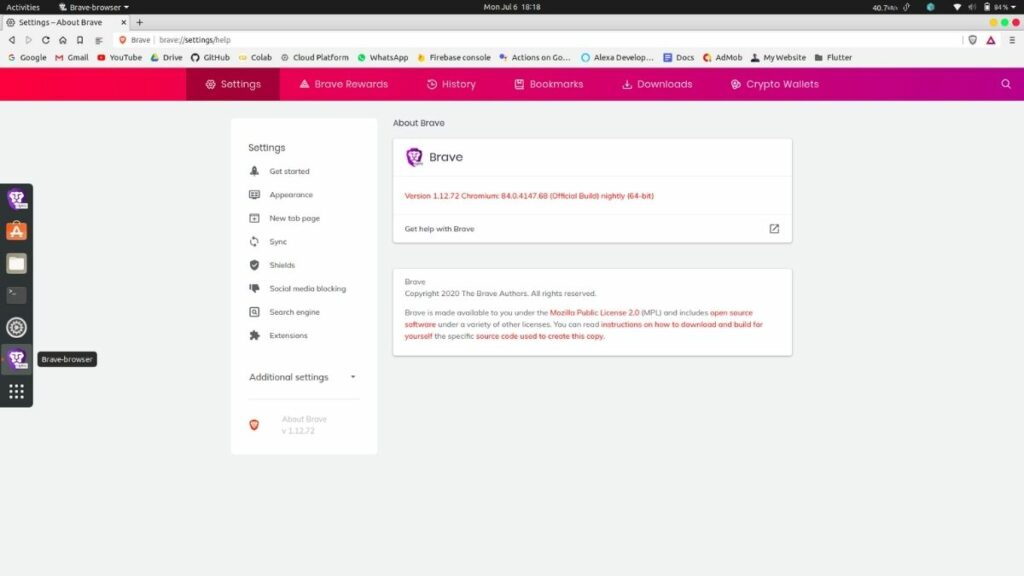
Task: Open Files from the Ubuntu dock
Action: pyautogui.click(x=16, y=262)
